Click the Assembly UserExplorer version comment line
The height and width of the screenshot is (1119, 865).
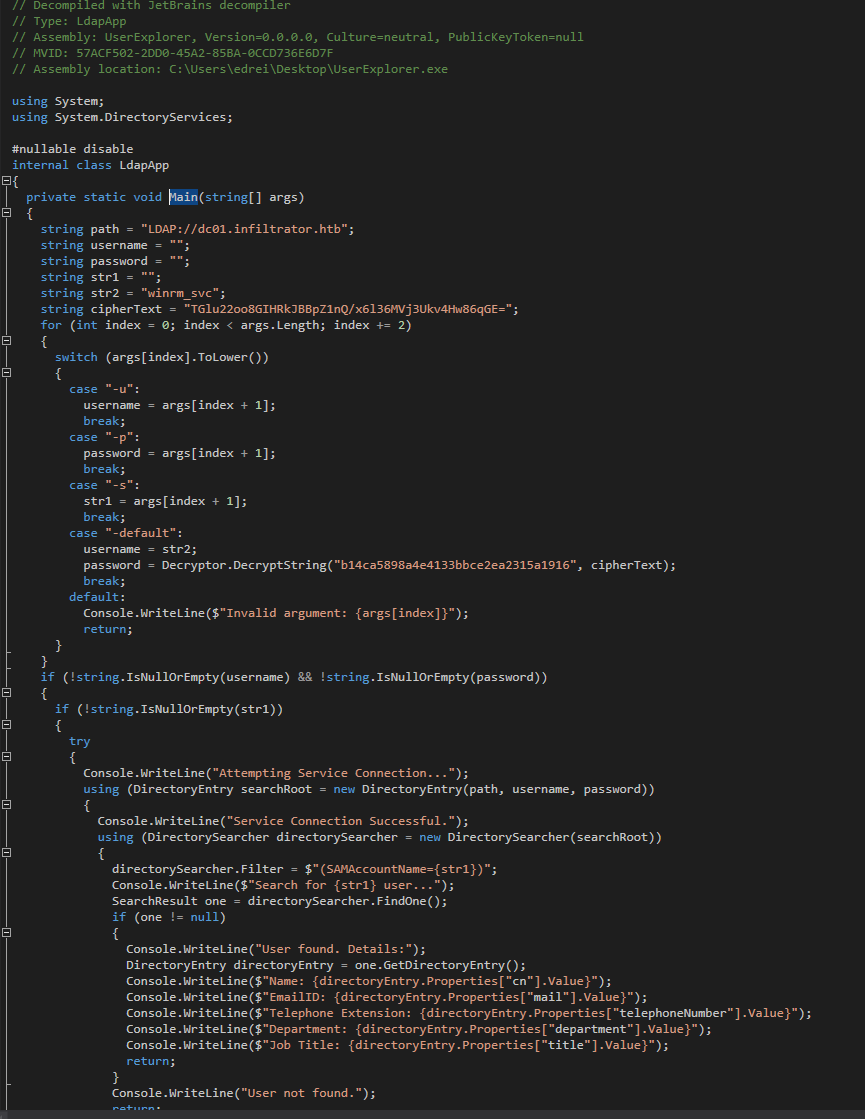pyautogui.click(x=298, y=37)
